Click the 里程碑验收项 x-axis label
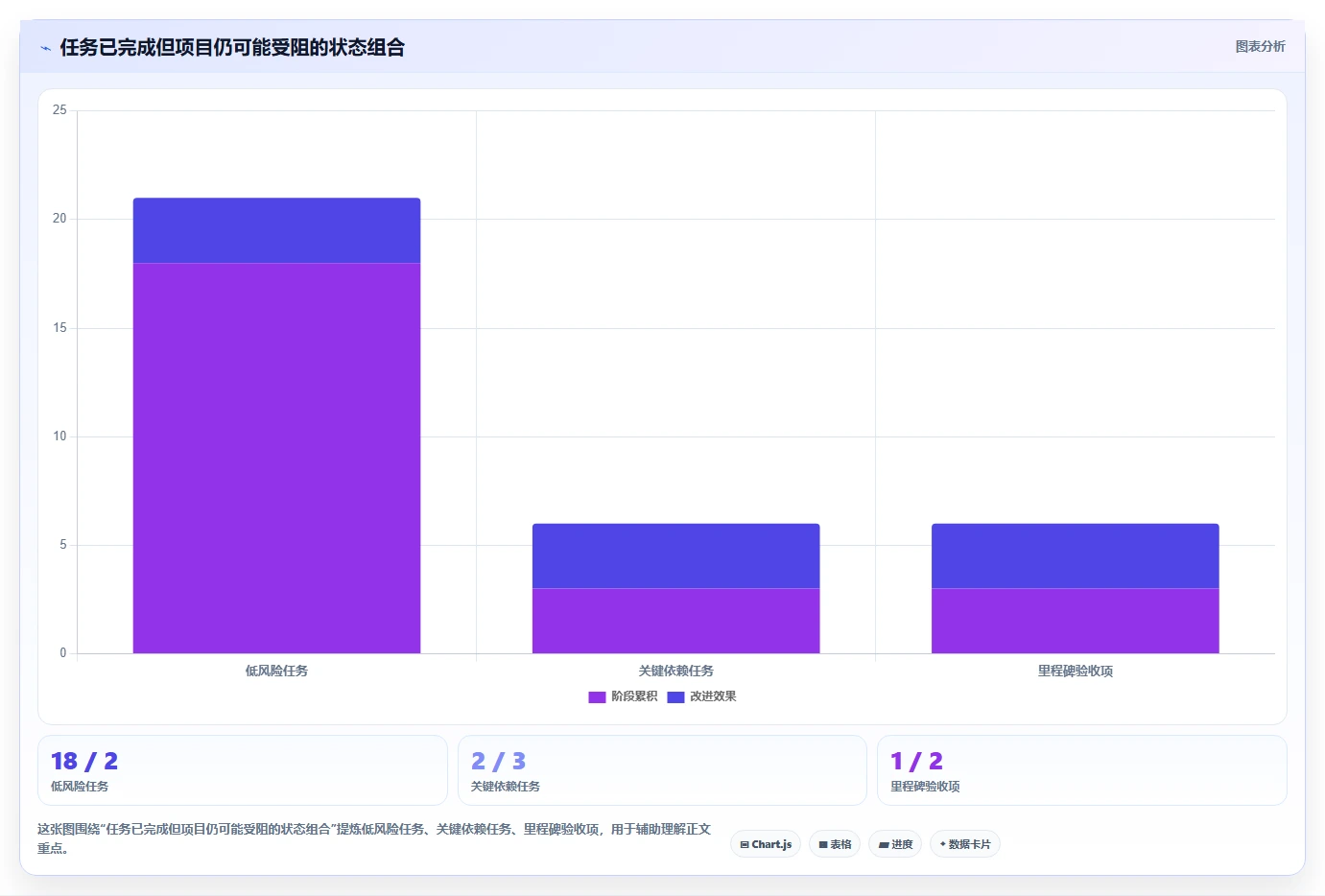Screen dimensions: 1325x896 click(1075, 671)
